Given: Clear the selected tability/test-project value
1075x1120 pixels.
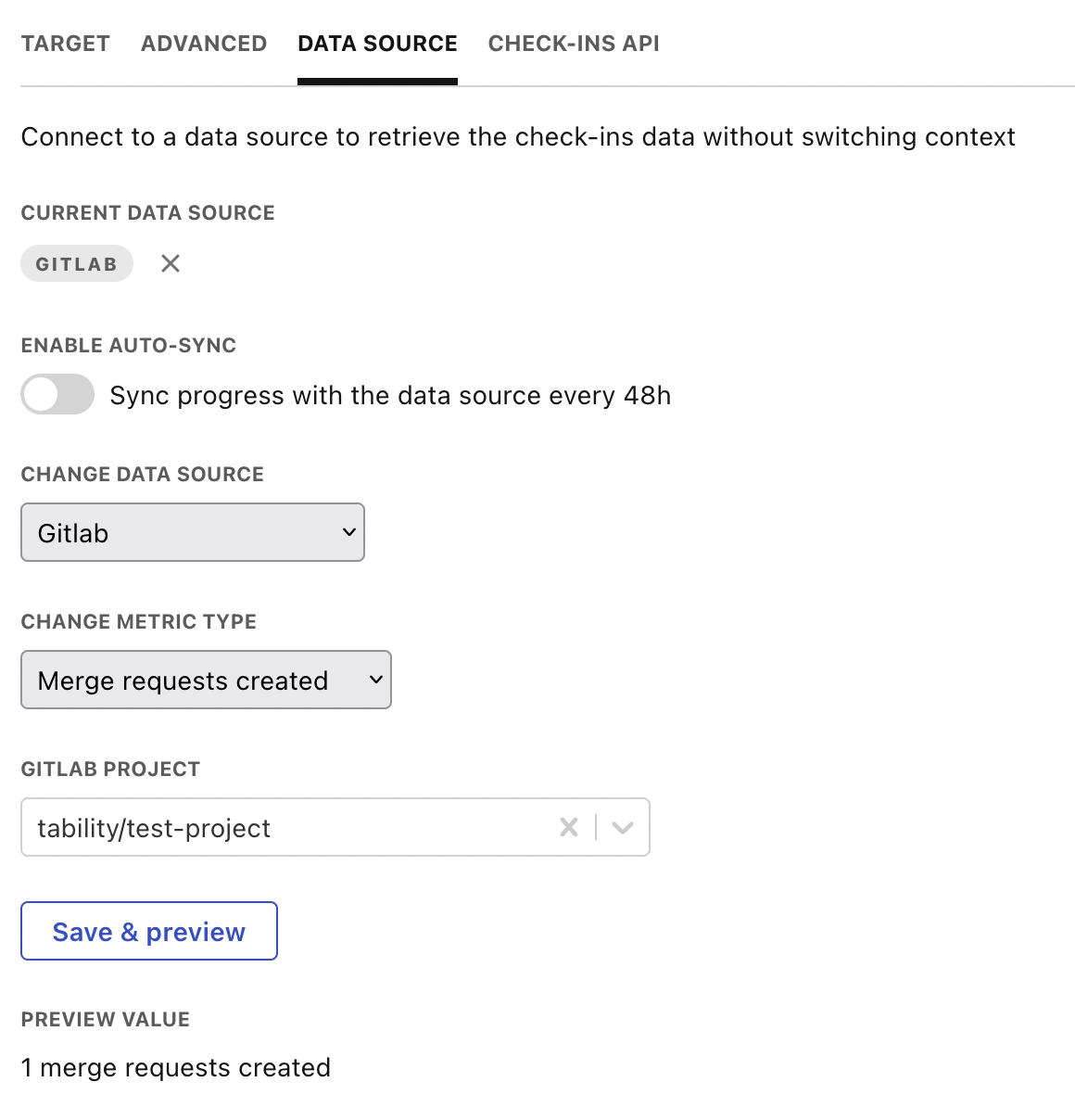Looking at the screenshot, I should [569, 827].
